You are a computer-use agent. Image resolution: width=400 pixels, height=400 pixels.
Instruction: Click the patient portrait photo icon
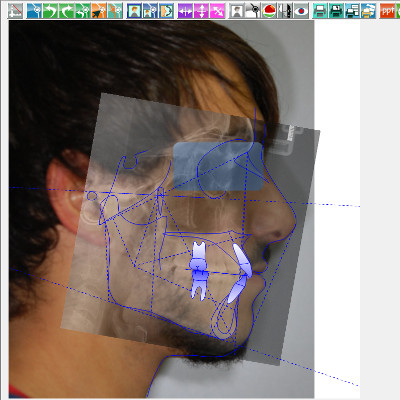click(x=134, y=11)
